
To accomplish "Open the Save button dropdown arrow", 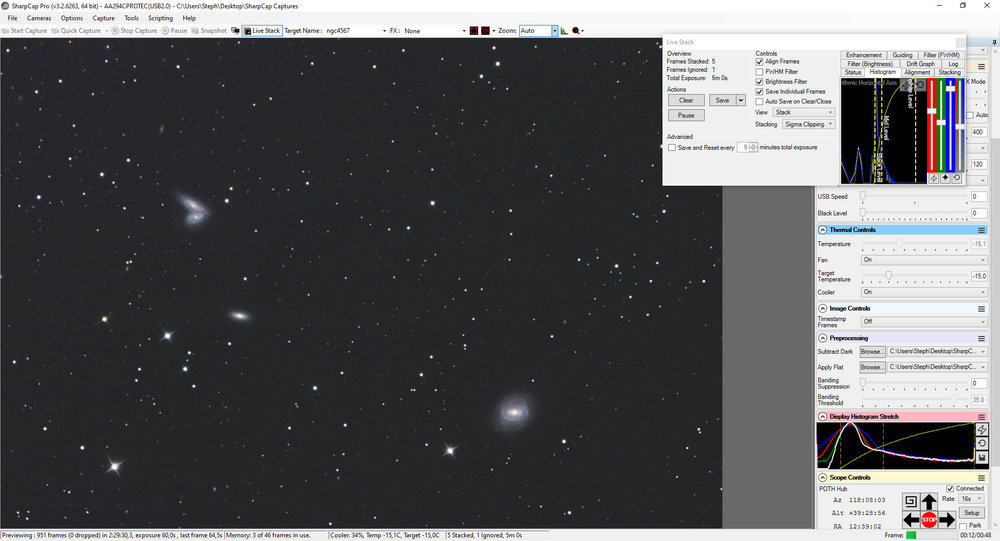I will (x=740, y=100).
